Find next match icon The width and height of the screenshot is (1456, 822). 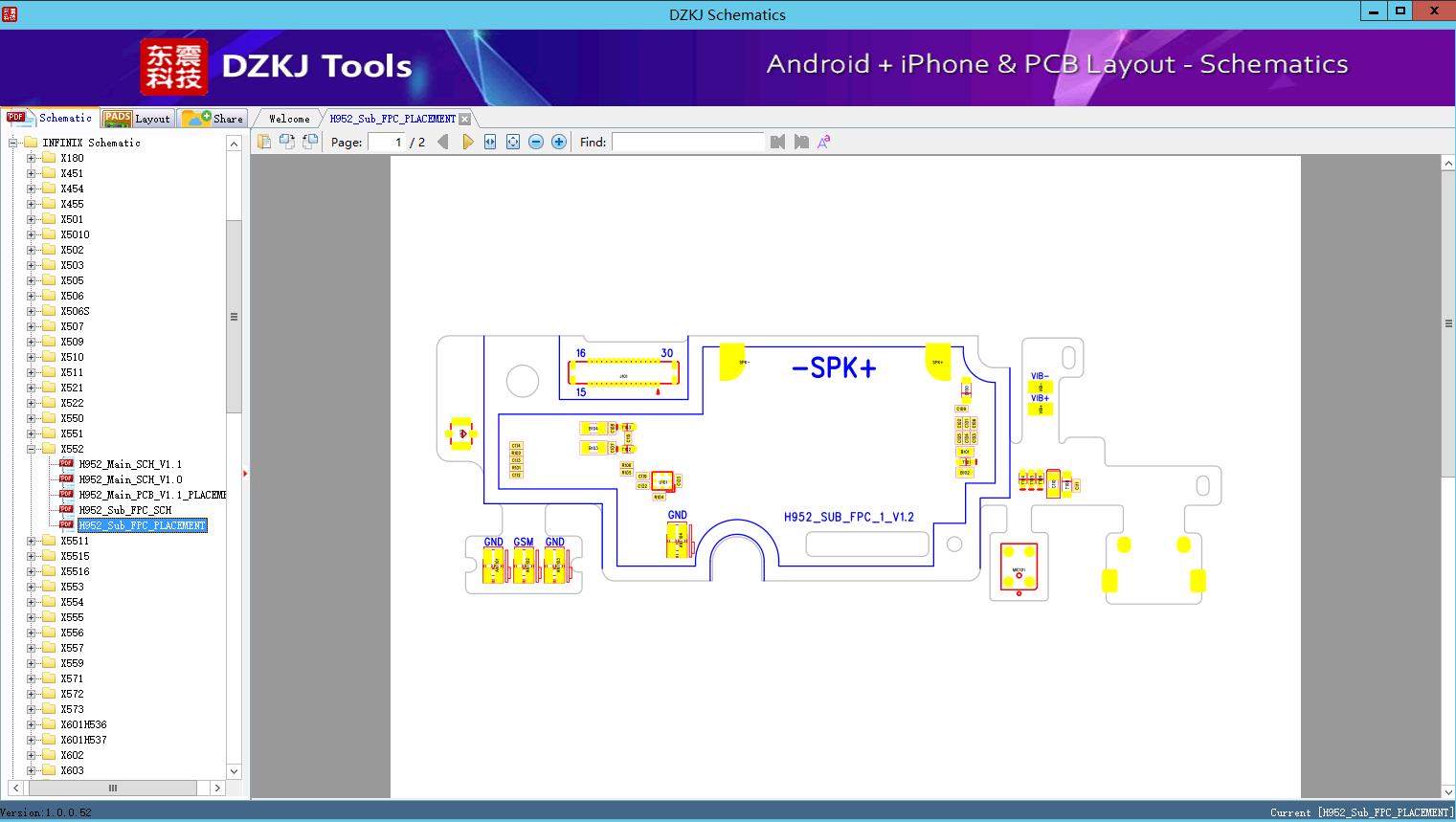801,142
